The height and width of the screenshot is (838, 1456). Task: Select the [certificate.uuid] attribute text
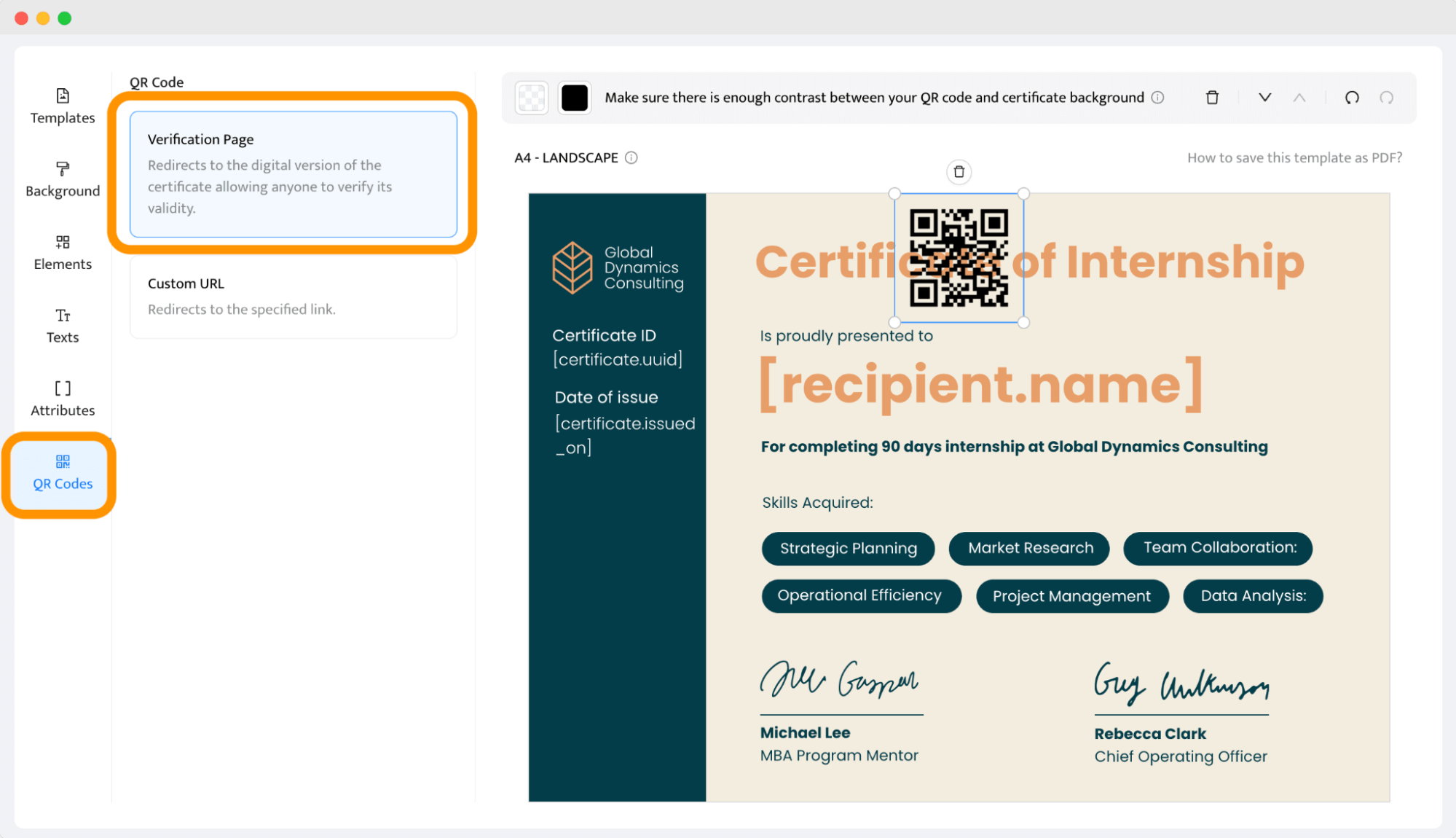[x=618, y=359]
